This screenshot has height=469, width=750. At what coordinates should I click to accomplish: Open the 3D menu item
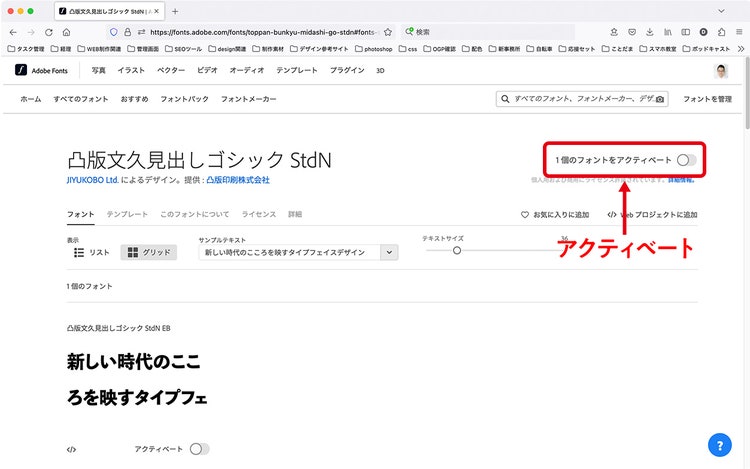click(380, 71)
